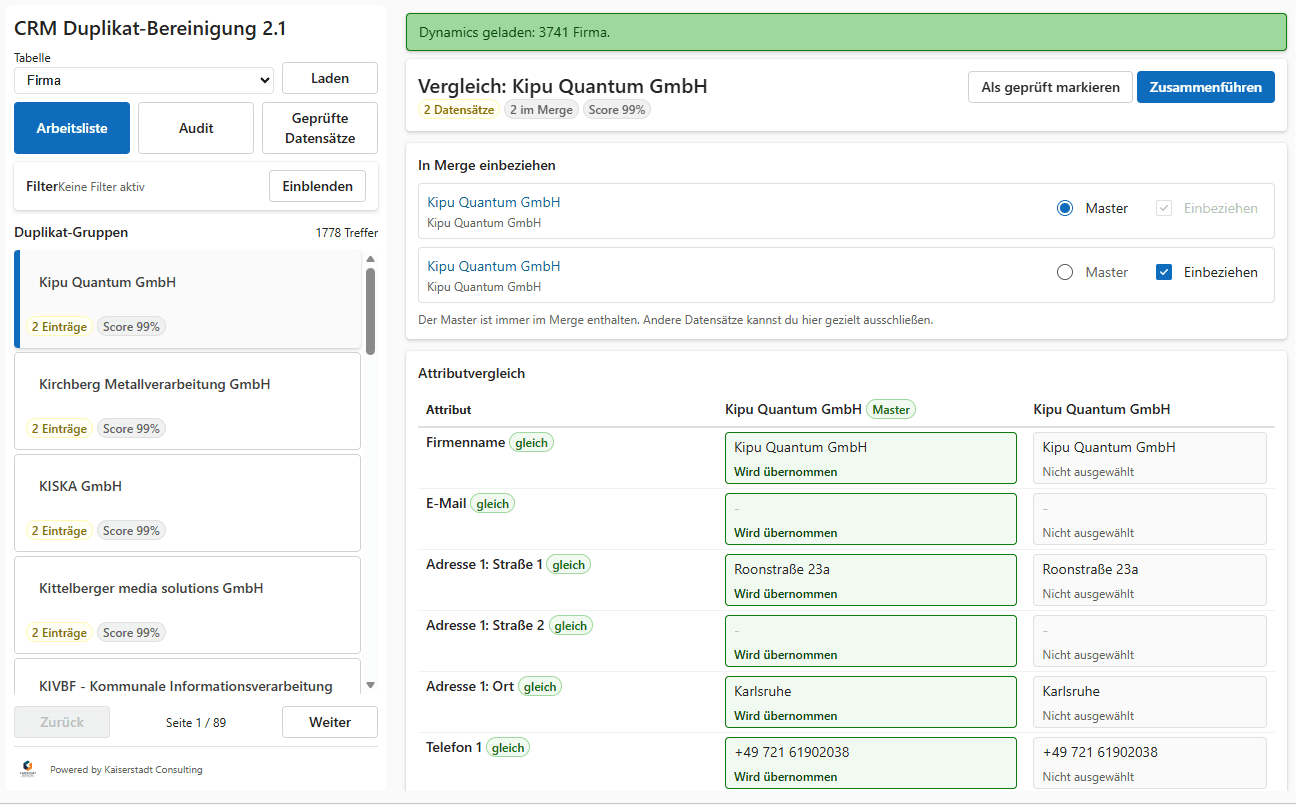Click the duplicate list scrollbar thumb

[370, 311]
